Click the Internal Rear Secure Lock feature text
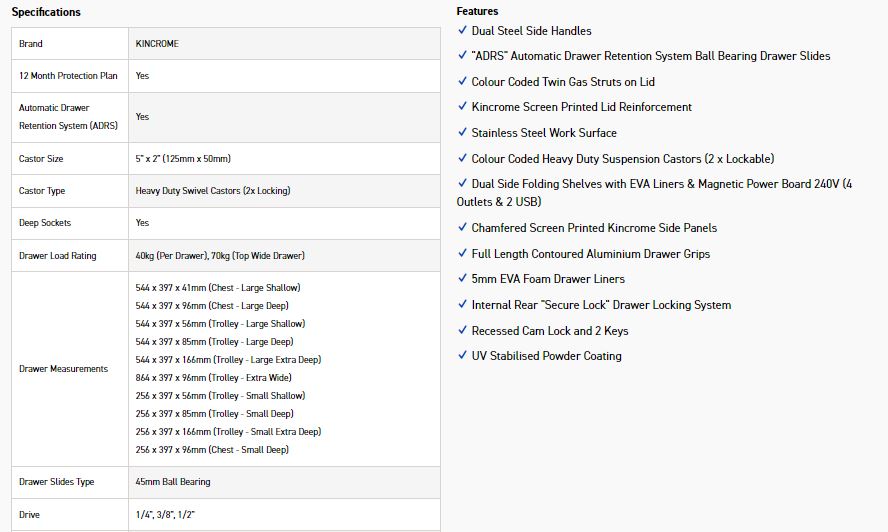 pyautogui.click(x=601, y=305)
